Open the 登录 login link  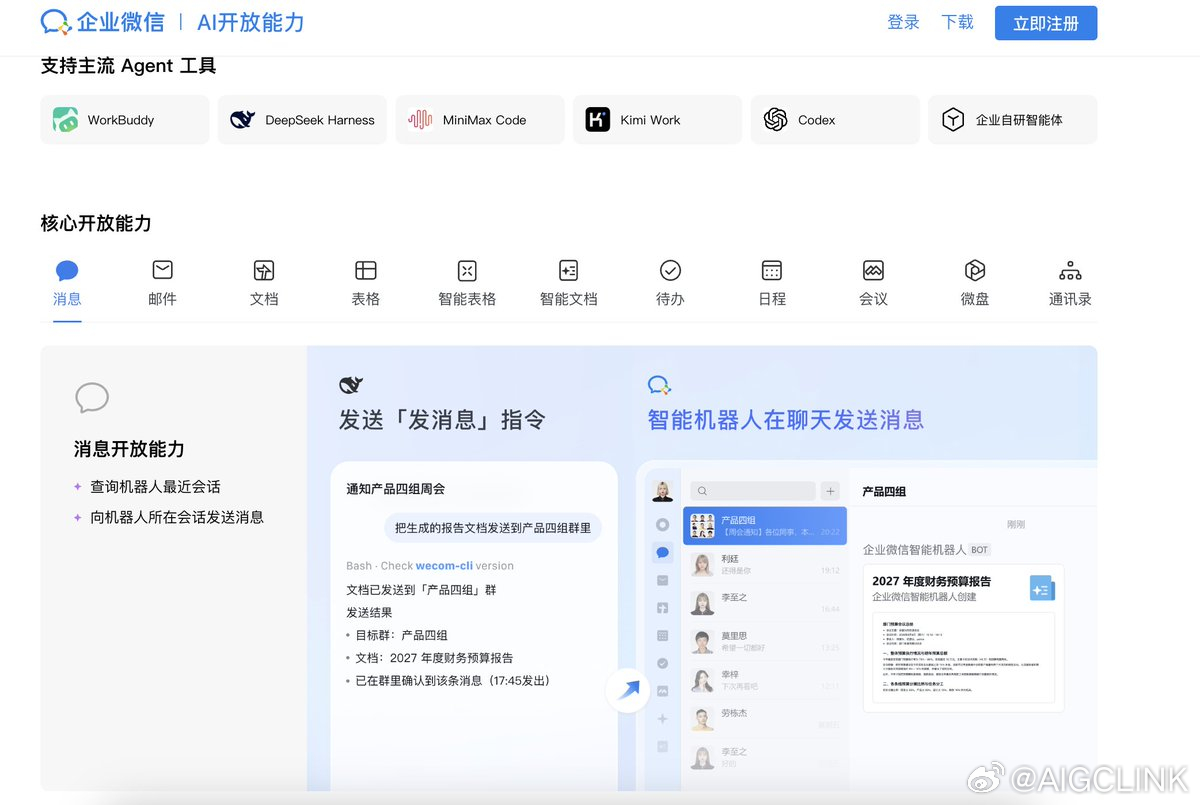pyautogui.click(x=903, y=22)
